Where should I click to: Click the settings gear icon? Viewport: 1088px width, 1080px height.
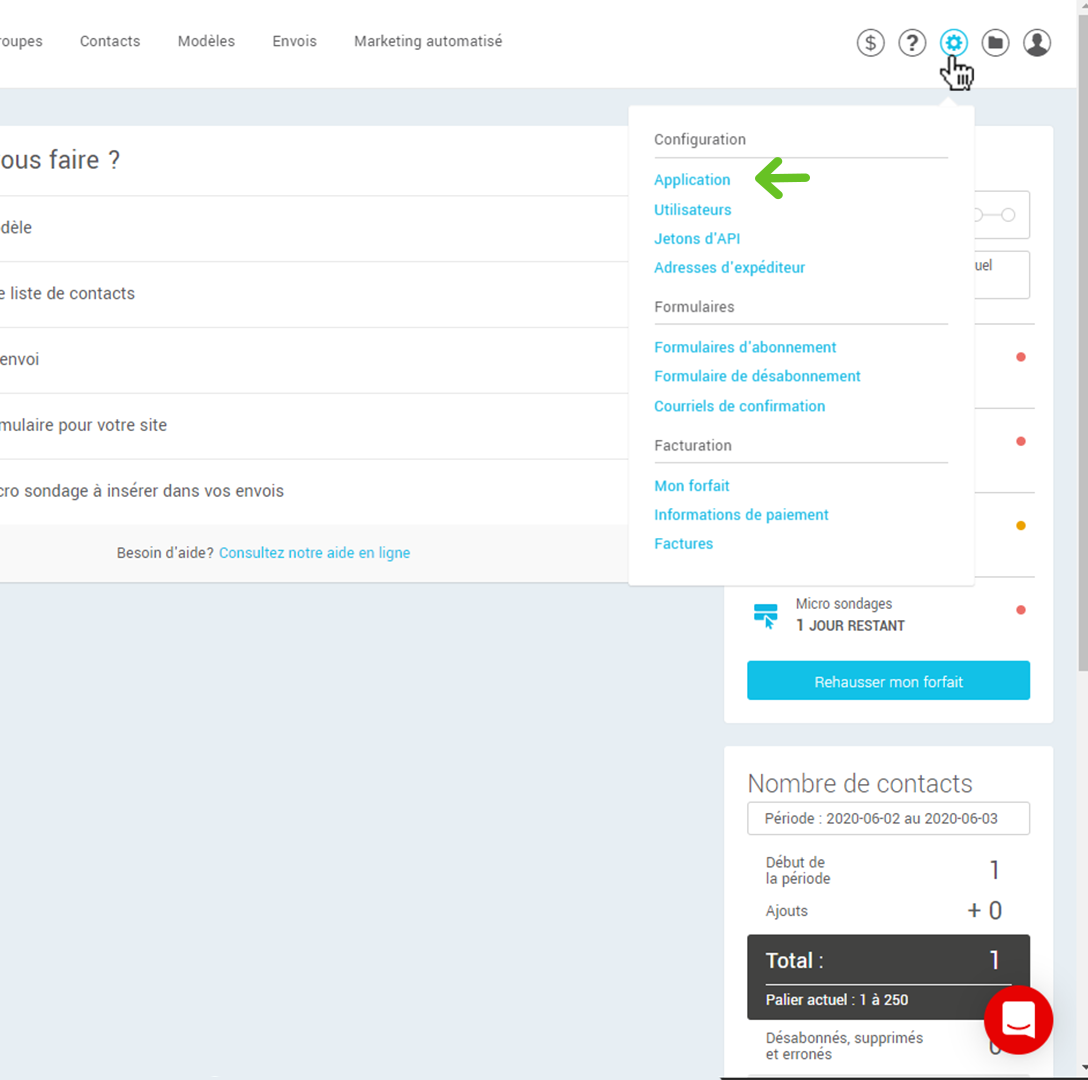click(x=954, y=42)
